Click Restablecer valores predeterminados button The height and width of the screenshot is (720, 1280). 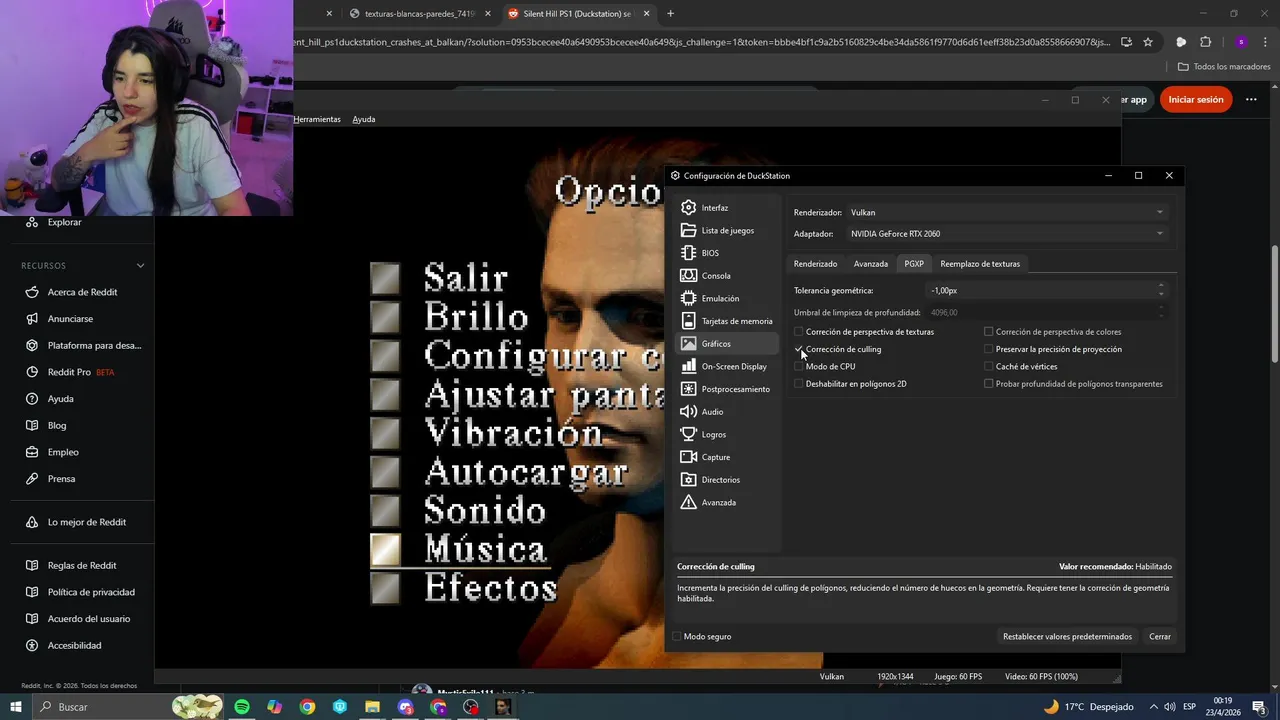click(1067, 637)
